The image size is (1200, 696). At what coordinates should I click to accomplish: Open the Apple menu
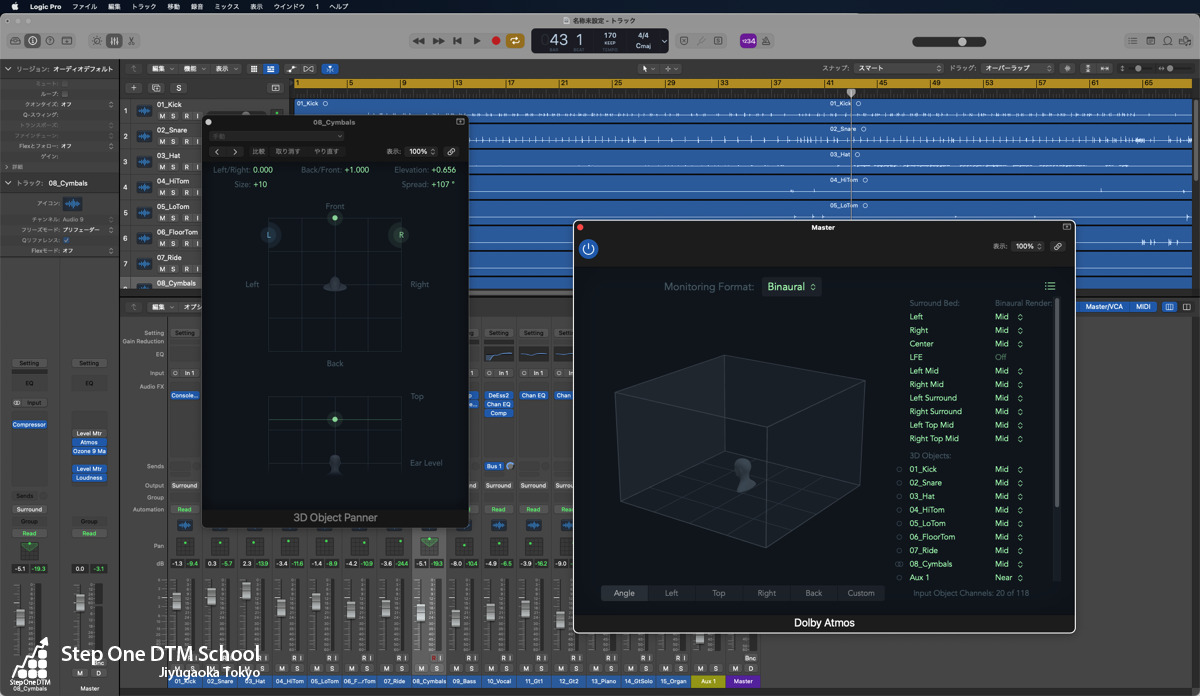[14, 6]
